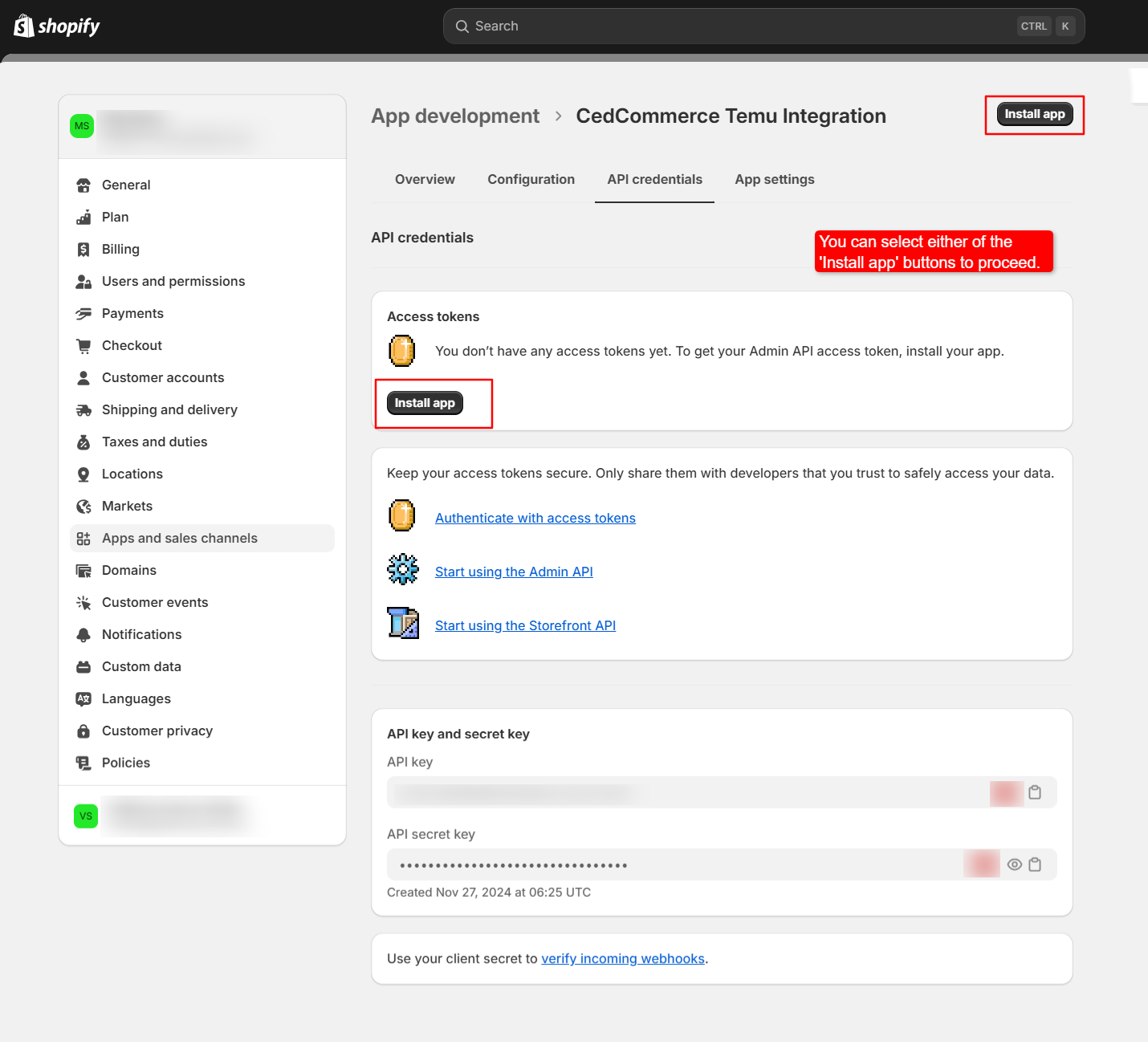
Task: Select the API credentials tab
Action: [x=655, y=180]
